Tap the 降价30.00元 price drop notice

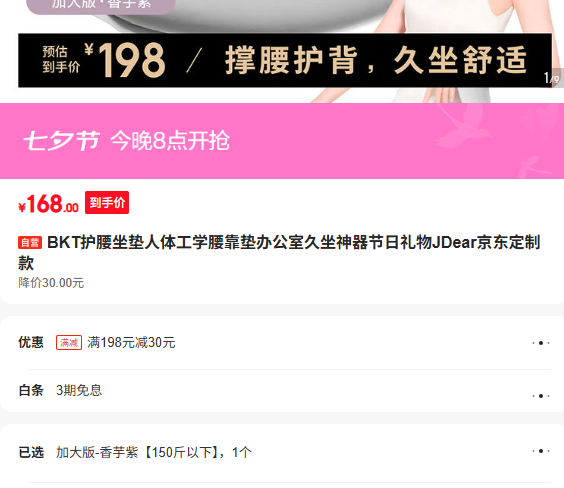click(51, 283)
